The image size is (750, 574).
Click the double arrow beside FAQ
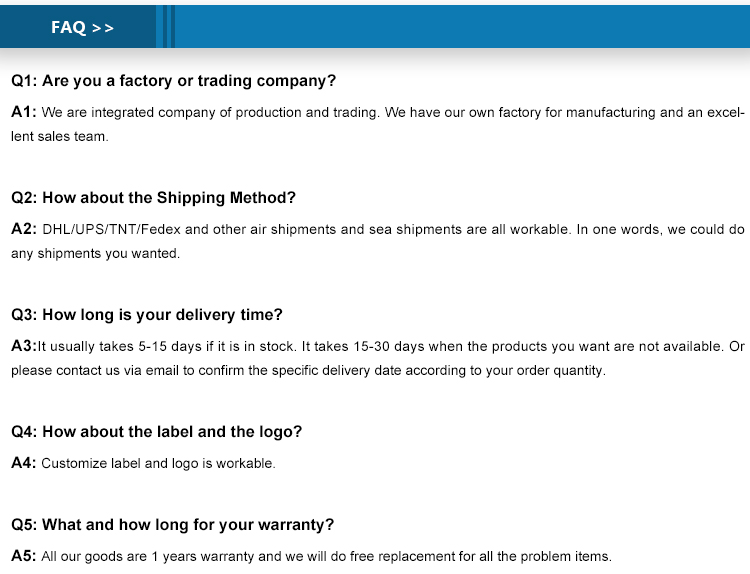pos(103,28)
